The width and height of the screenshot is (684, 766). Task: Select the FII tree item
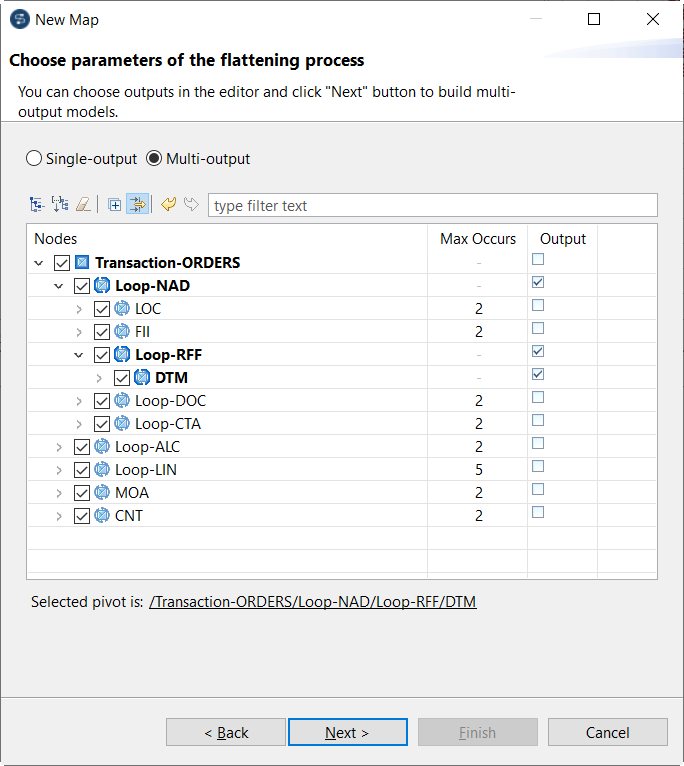pyautogui.click(x=142, y=332)
